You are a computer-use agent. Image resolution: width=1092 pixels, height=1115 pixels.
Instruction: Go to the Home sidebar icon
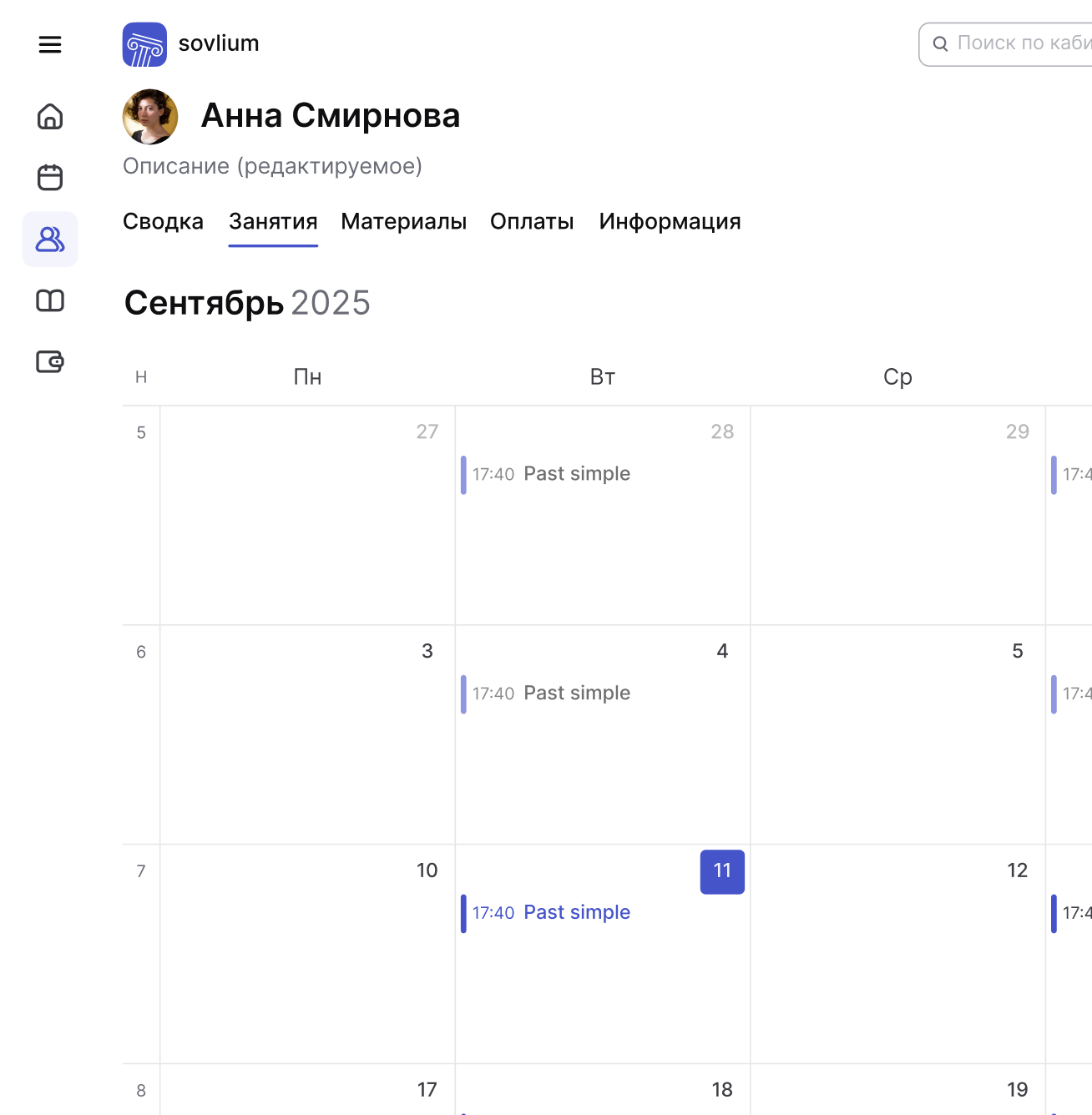tap(50, 117)
